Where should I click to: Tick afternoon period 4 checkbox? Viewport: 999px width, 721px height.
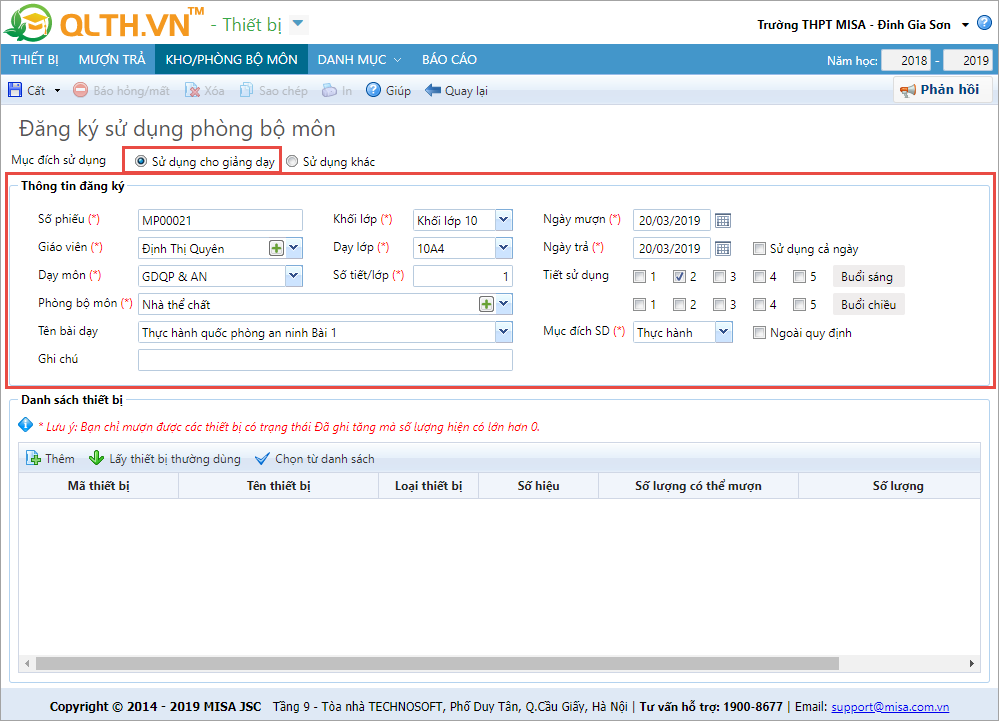(x=759, y=304)
